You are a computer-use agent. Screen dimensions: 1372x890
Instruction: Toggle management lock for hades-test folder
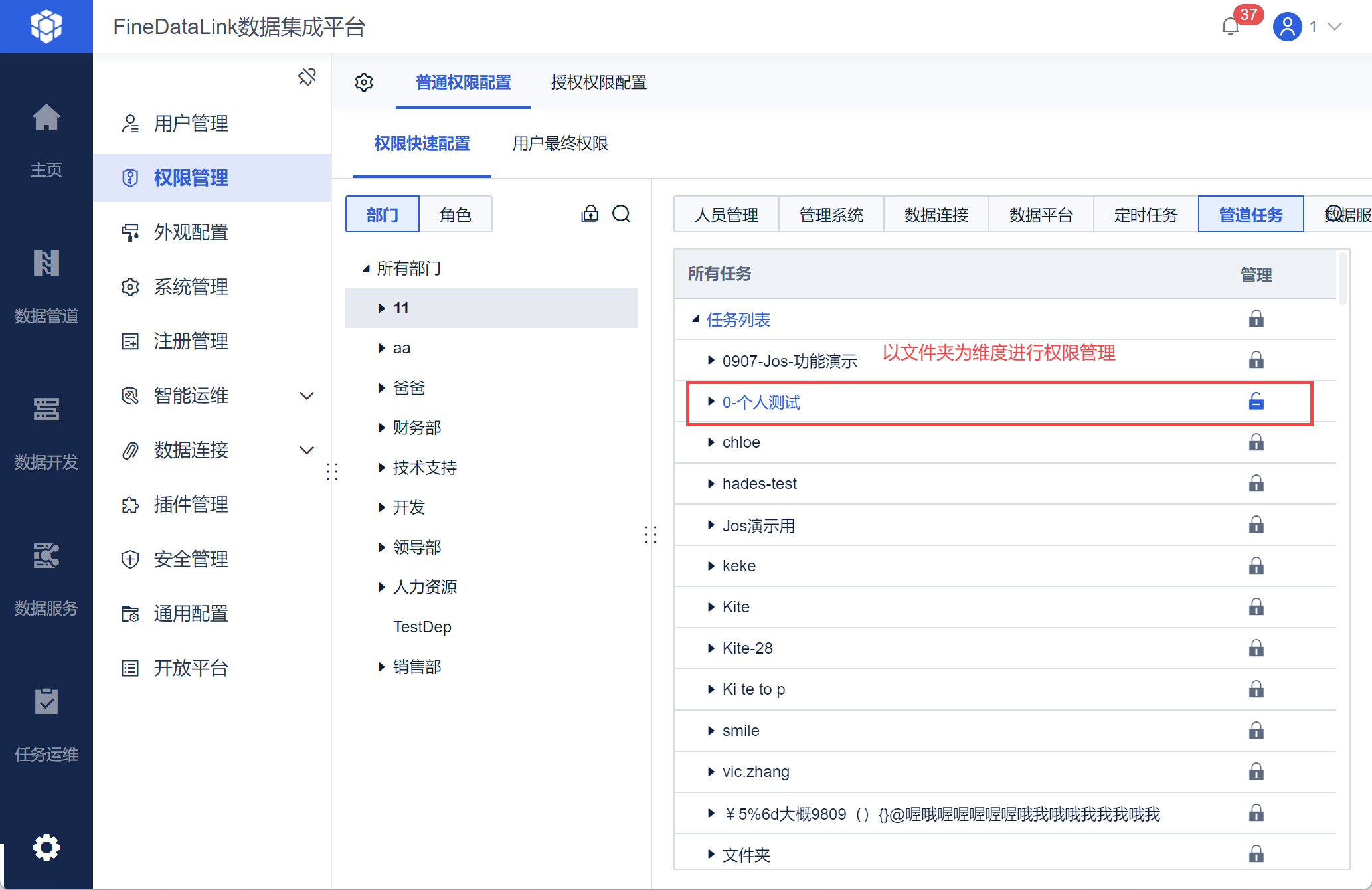[x=1256, y=484]
